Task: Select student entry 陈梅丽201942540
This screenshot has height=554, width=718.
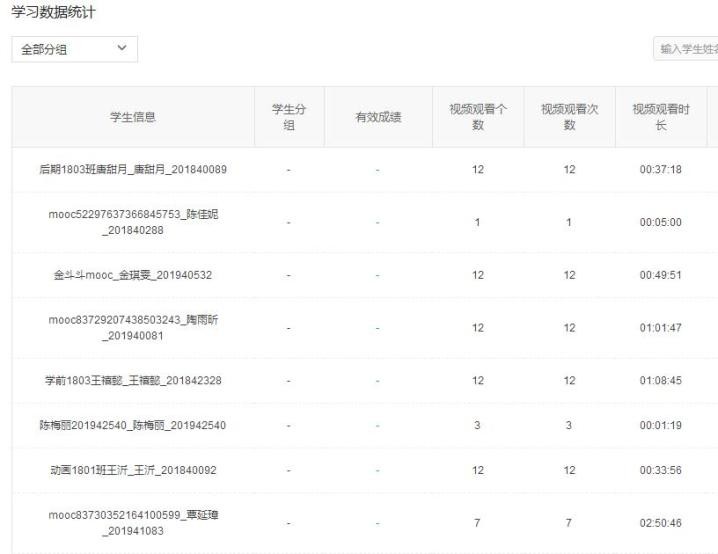Action: click(133, 425)
